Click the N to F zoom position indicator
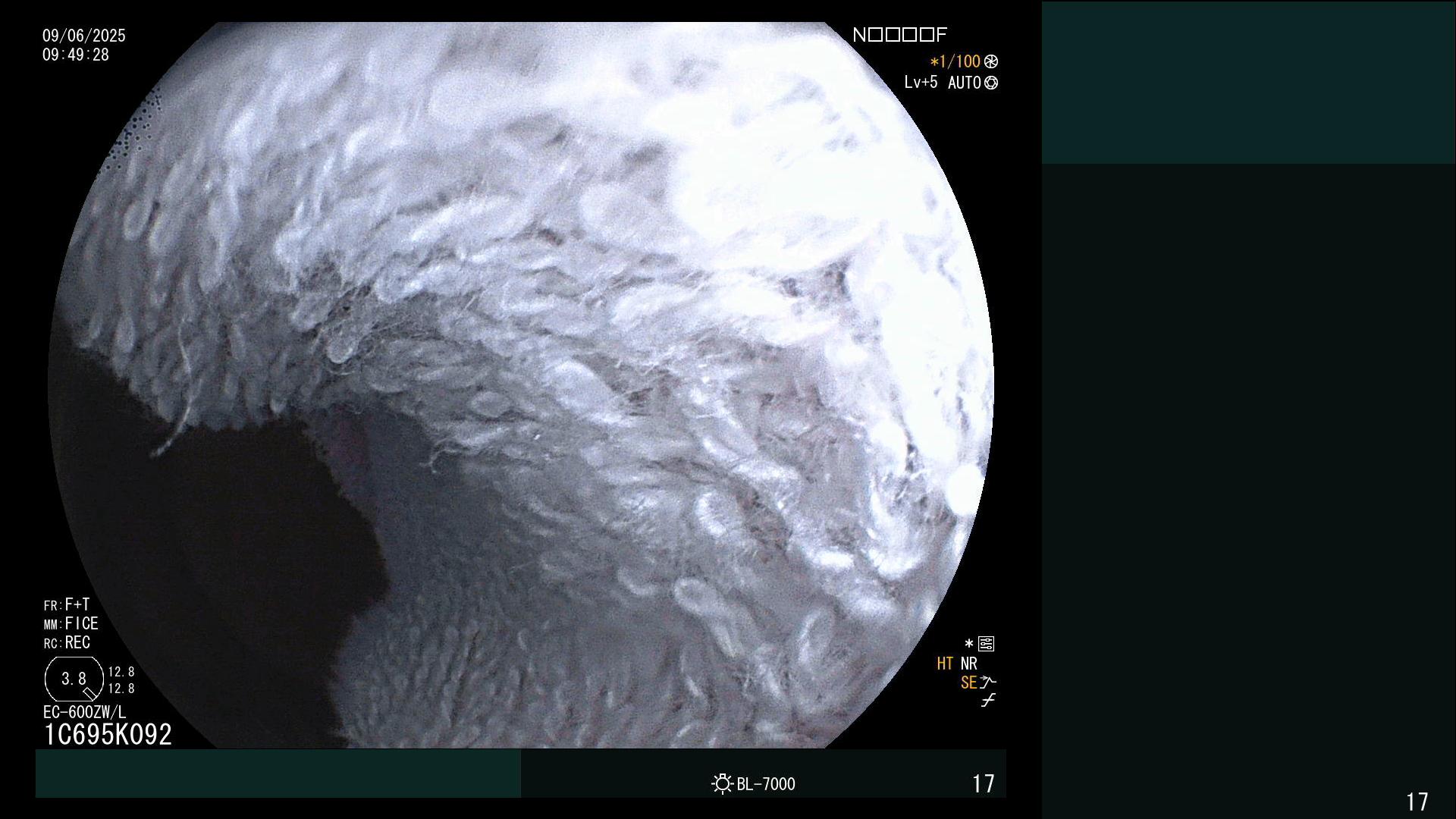This screenshot has width=1456, height=819. 899,35
